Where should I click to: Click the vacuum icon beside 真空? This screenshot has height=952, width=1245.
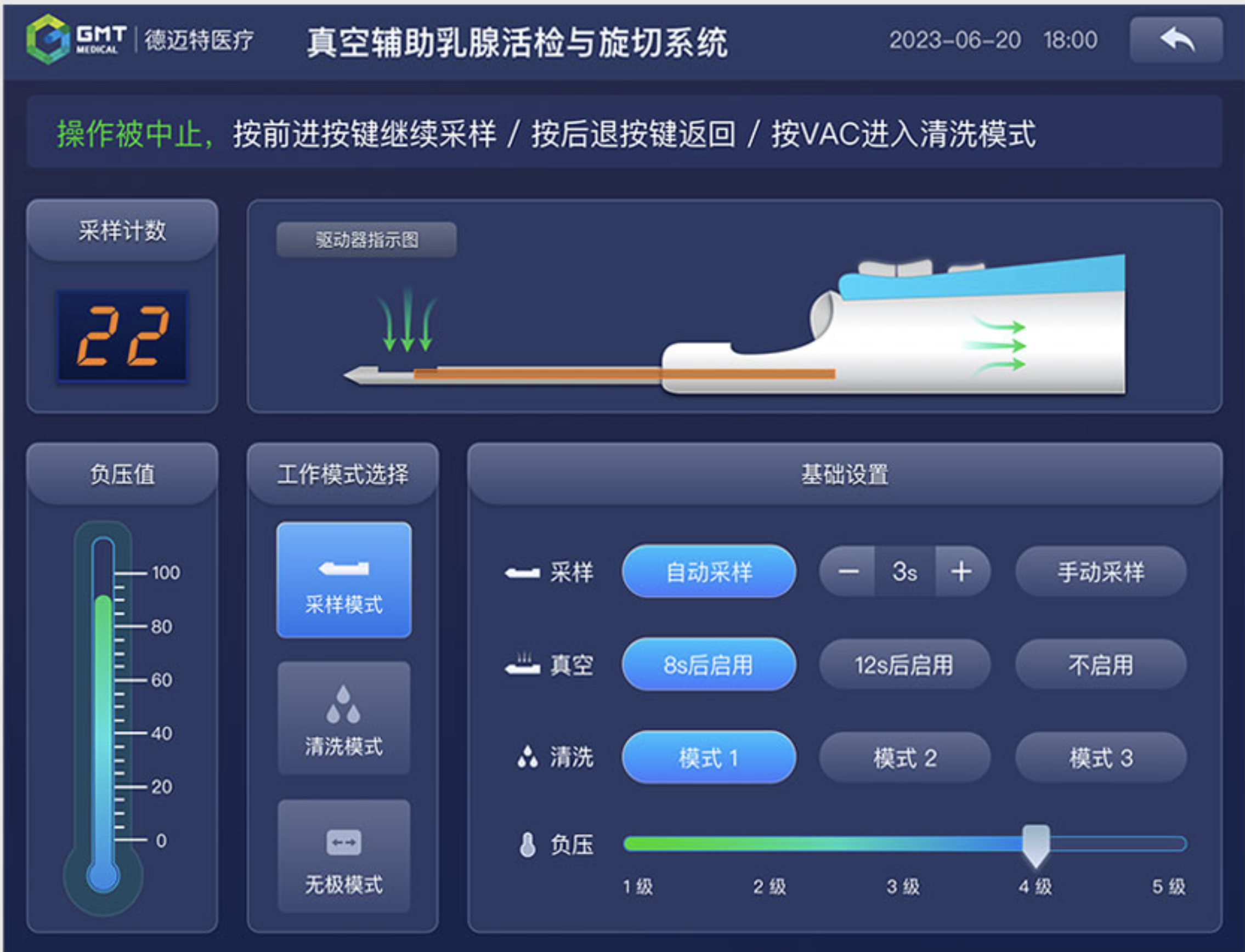click(x=523, y=665)
